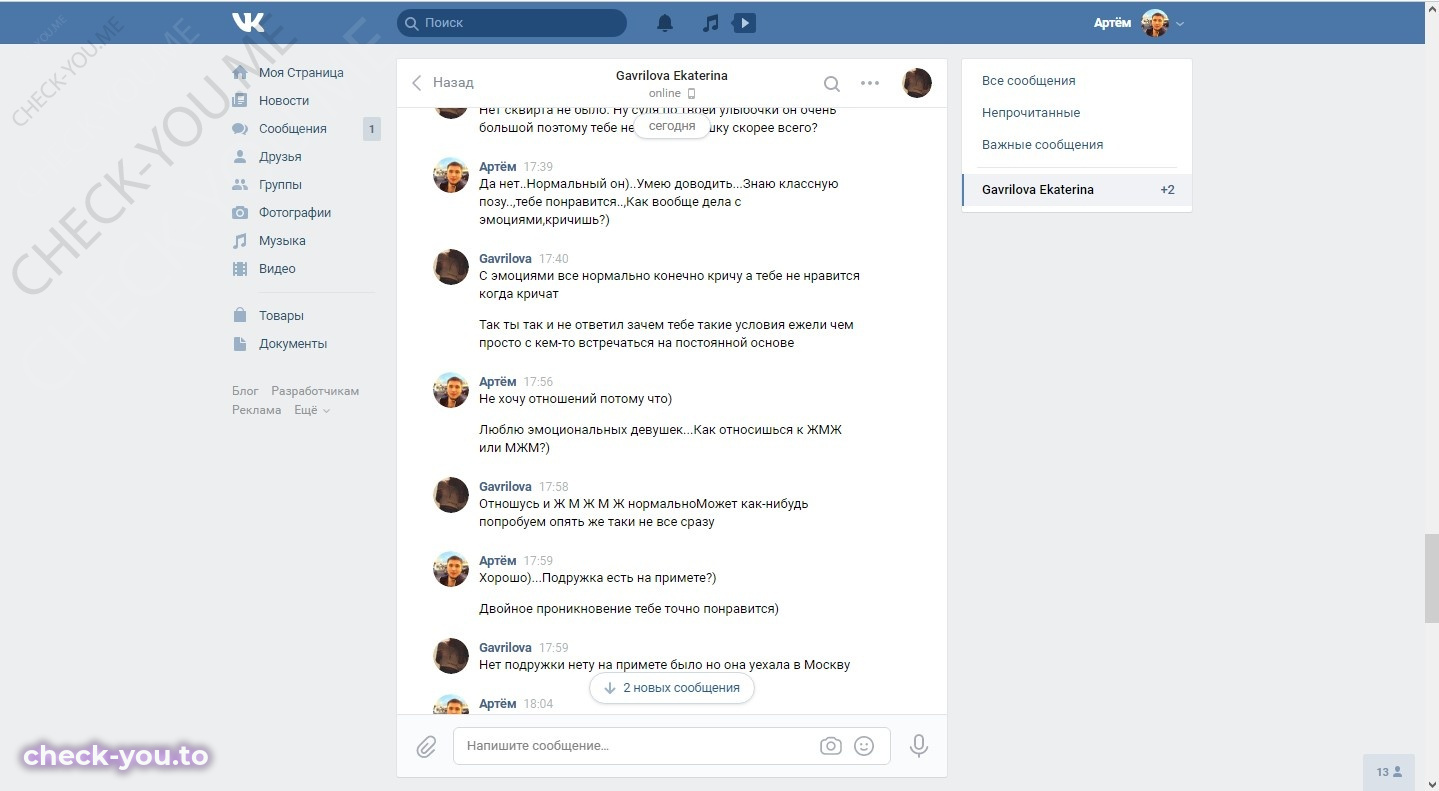Open Реклама footer link
This screenshot has height=791, width=1439.
point(257,410)
